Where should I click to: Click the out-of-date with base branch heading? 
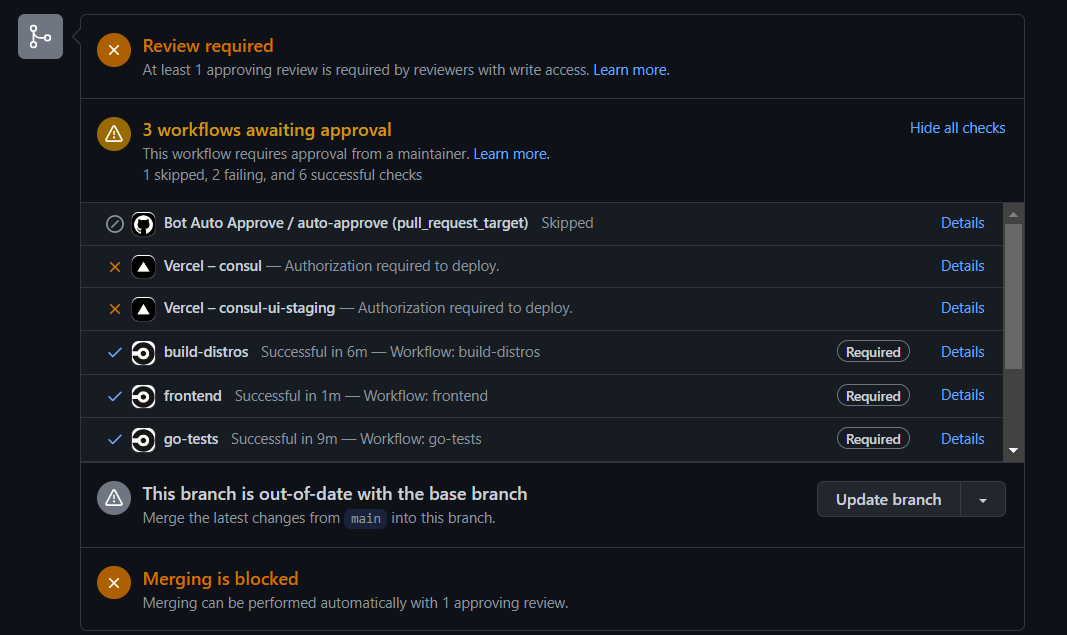click(335, 493)
